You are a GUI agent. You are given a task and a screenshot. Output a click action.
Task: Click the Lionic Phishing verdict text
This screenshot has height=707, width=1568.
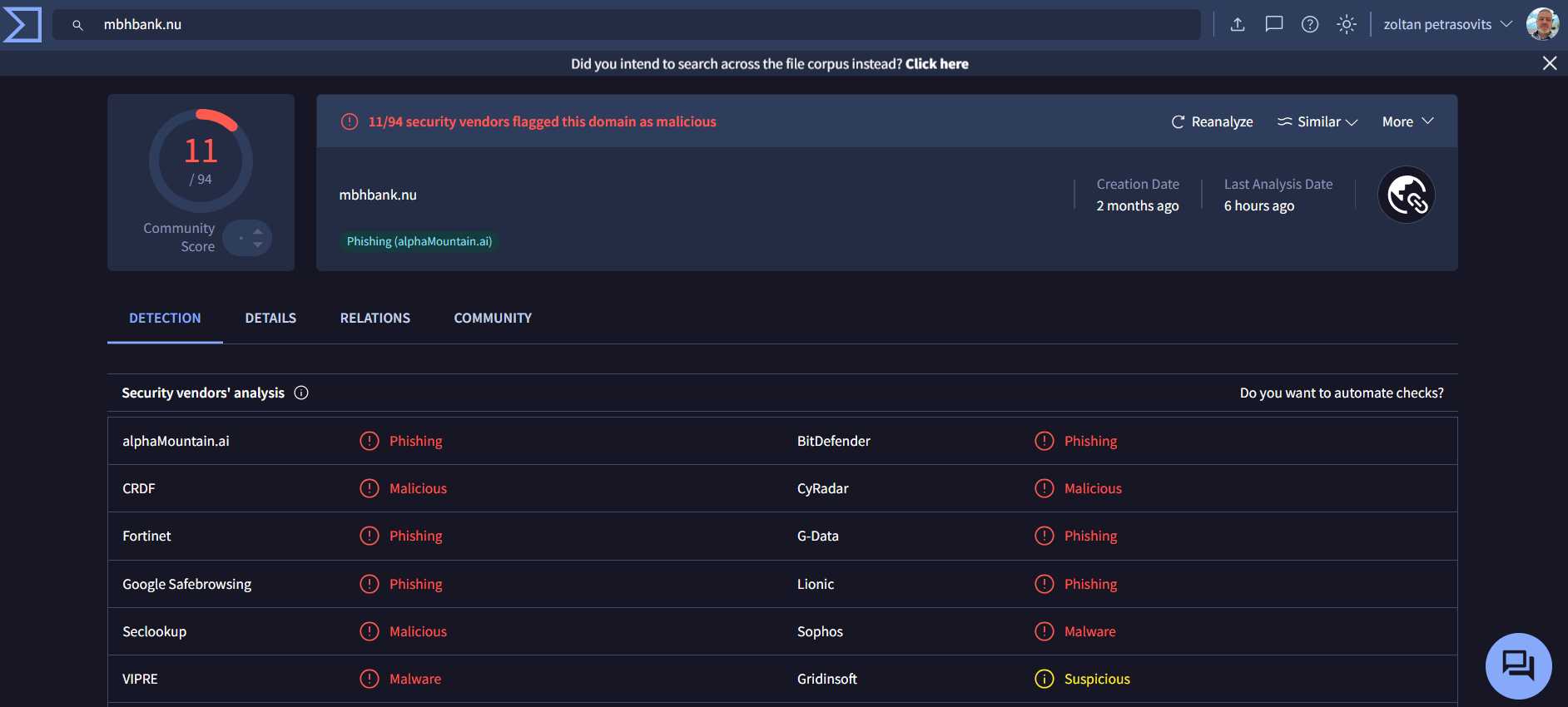coord(1090,584)
